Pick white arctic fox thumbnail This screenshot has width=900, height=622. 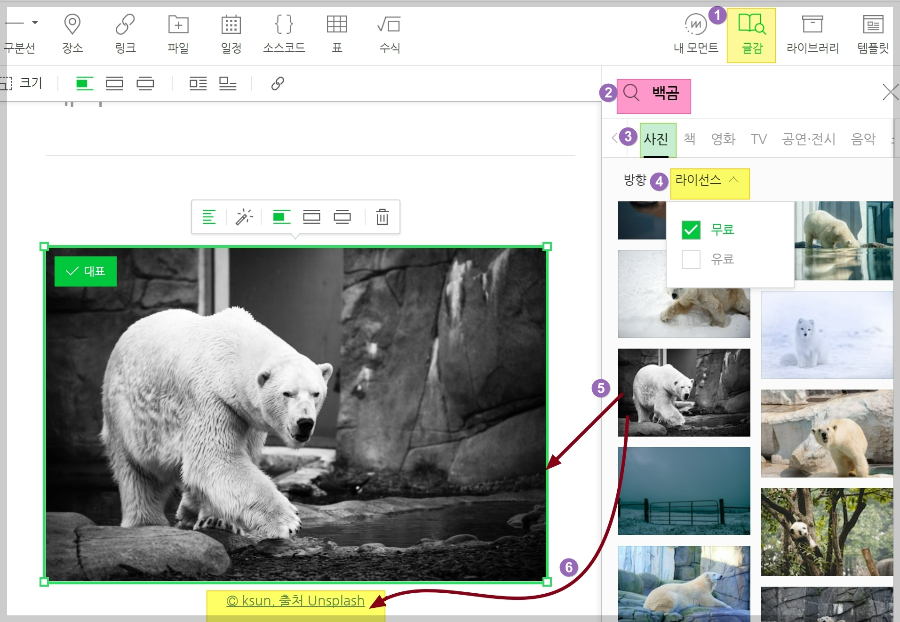827,335
